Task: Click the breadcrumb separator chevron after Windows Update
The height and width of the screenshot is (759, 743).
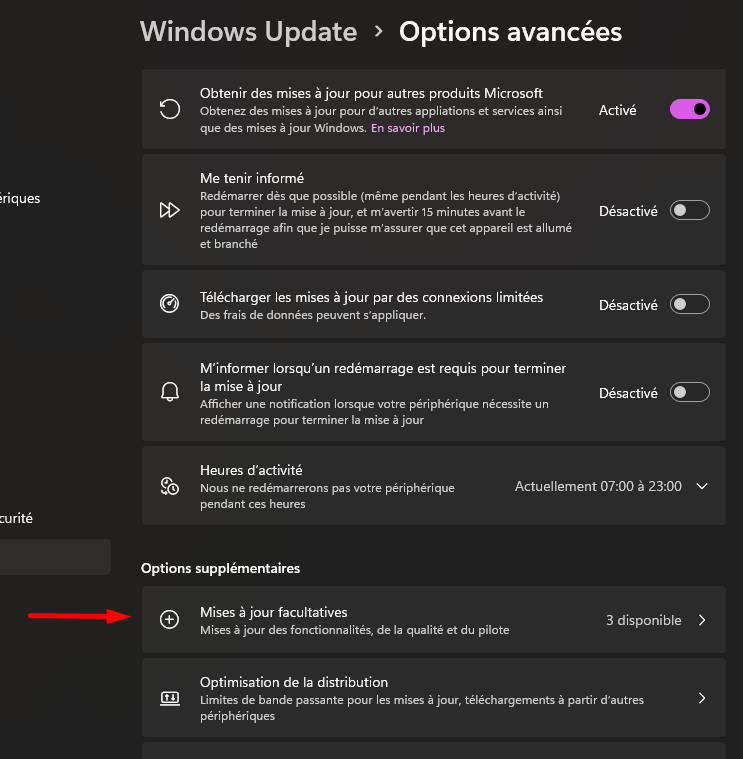Action: (379, 32)
